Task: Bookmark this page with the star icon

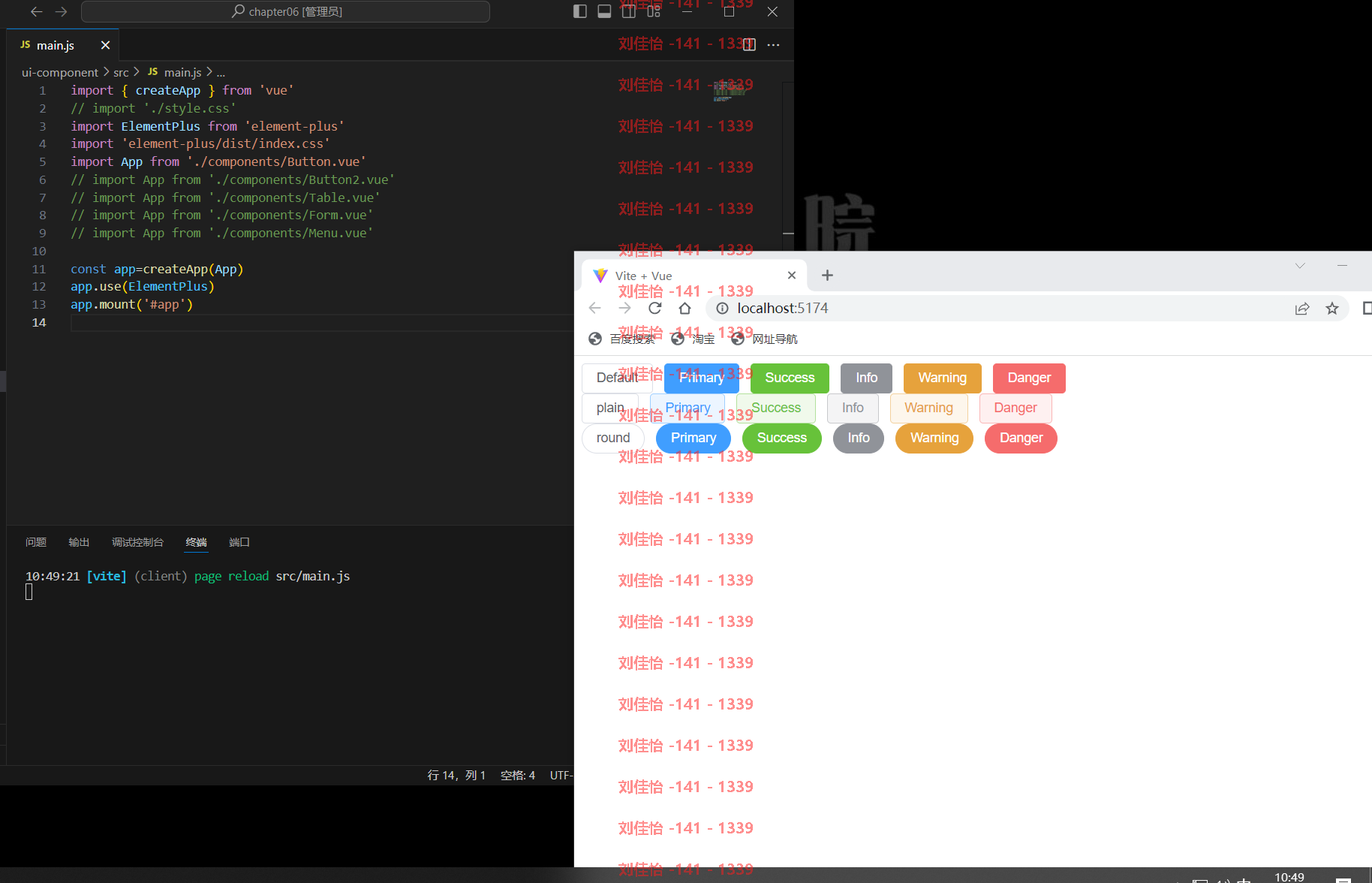Action: point(1332,308)
